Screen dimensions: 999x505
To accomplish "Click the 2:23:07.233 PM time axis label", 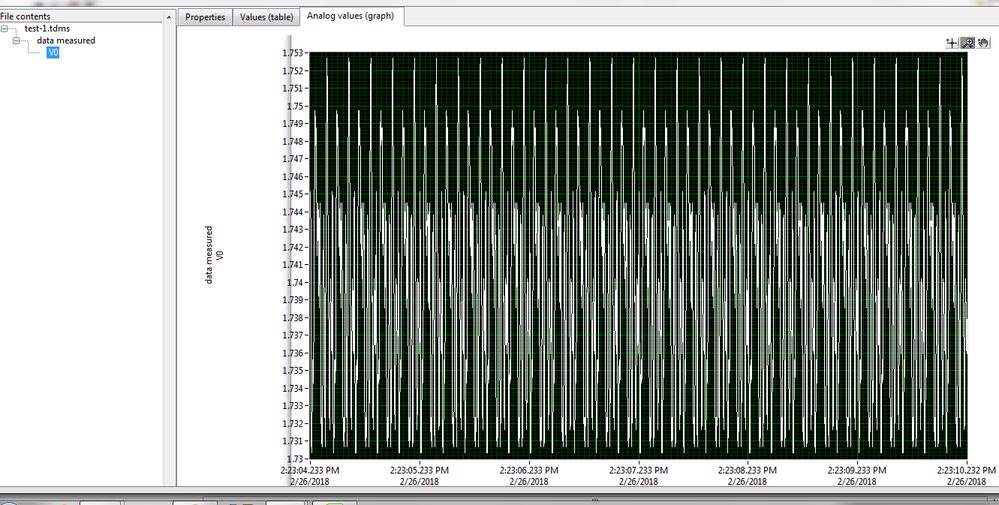I will (x=638, y=470).
